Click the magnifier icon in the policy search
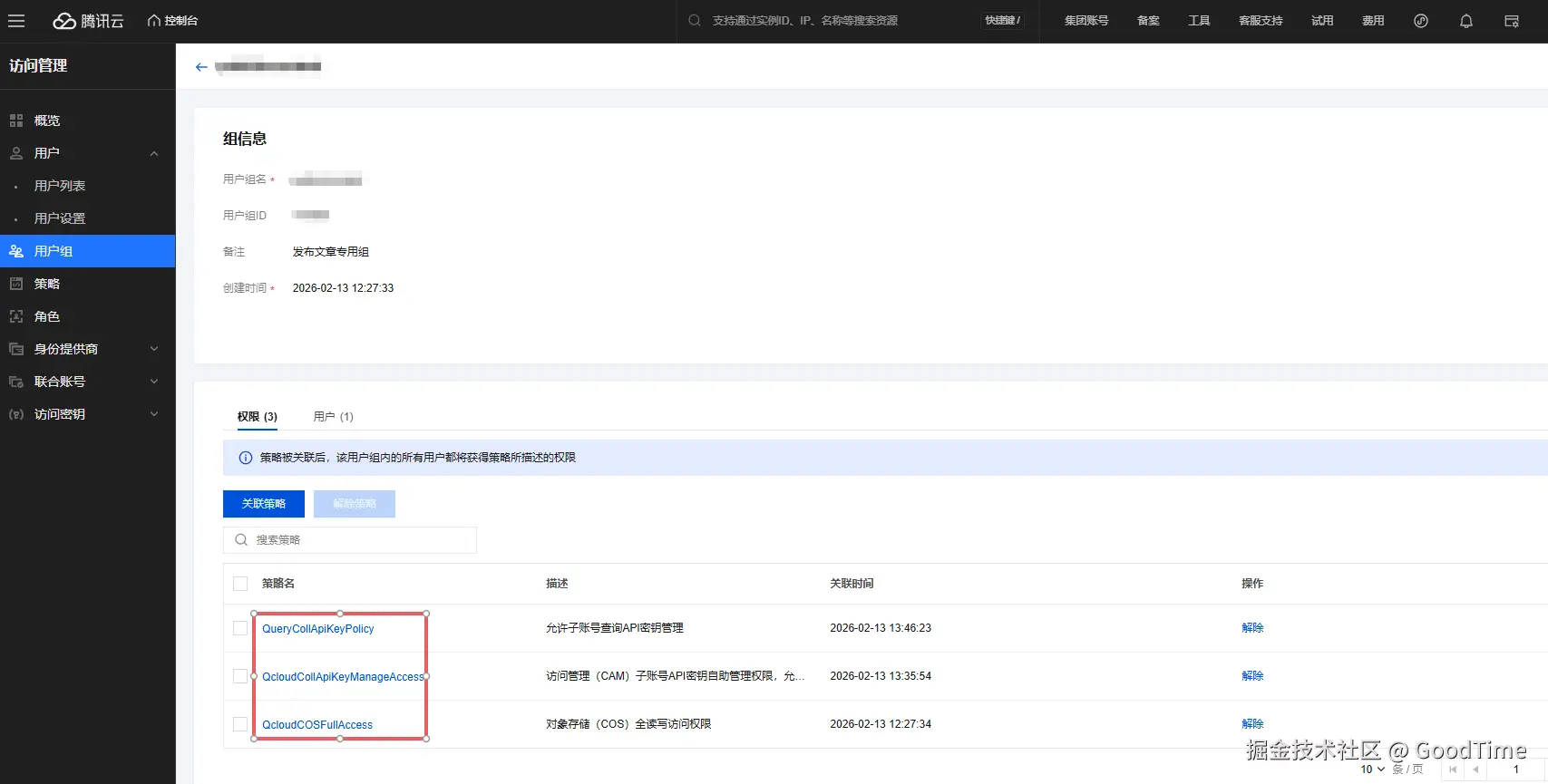Image resolution: width=1548 pixels, height=784 pixels. [241, 540]
